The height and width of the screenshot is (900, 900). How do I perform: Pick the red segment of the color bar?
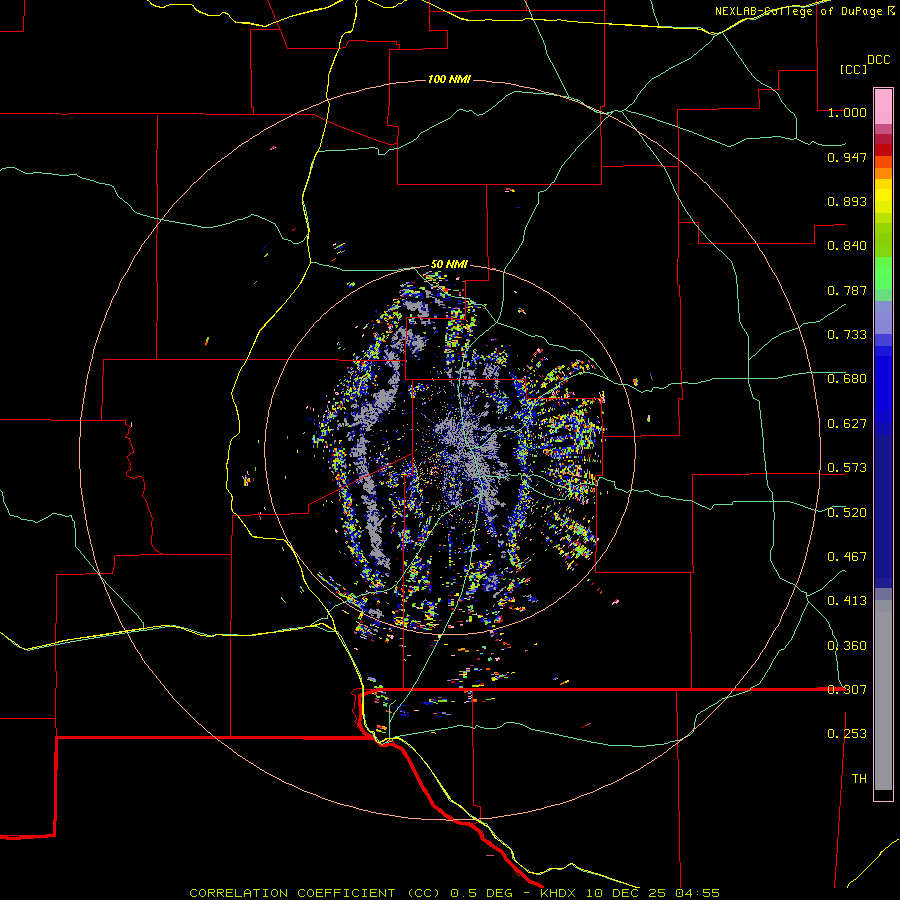883,150
